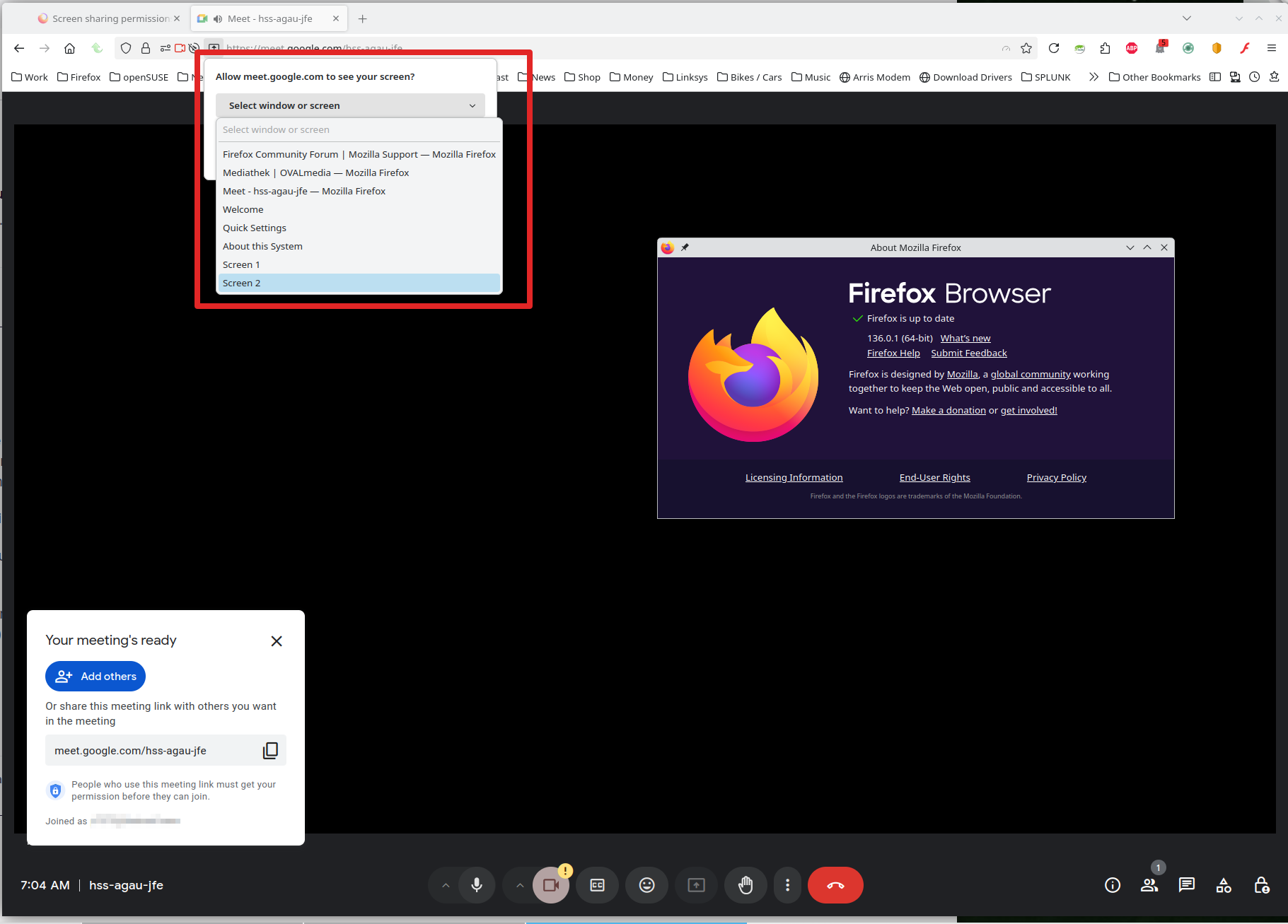This screenshot has width=1288, height=924.
Task: Click 'Submit Feedback' in About Firefox
Action: pos(969,353)
